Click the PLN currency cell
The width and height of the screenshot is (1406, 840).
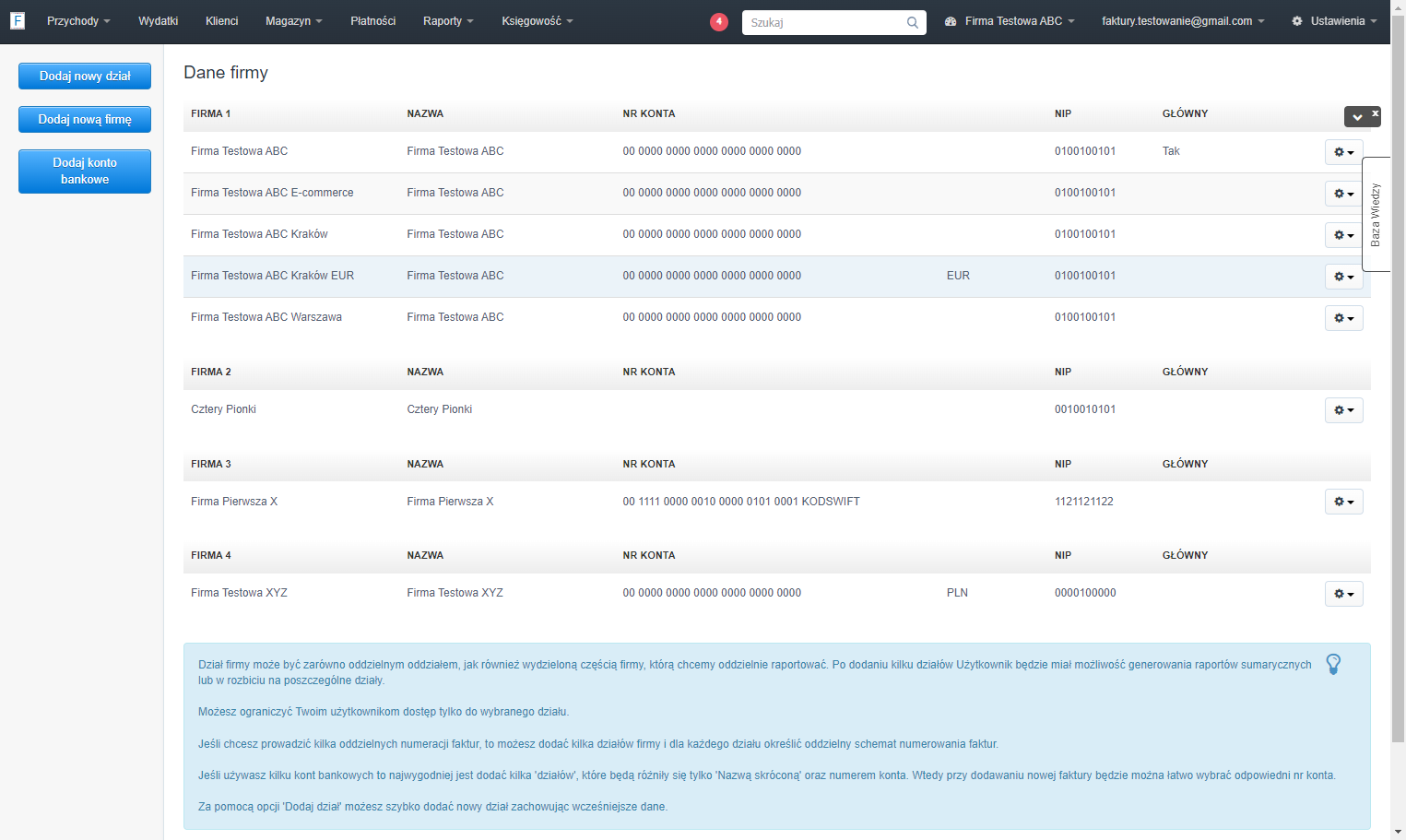coord(957,593)
